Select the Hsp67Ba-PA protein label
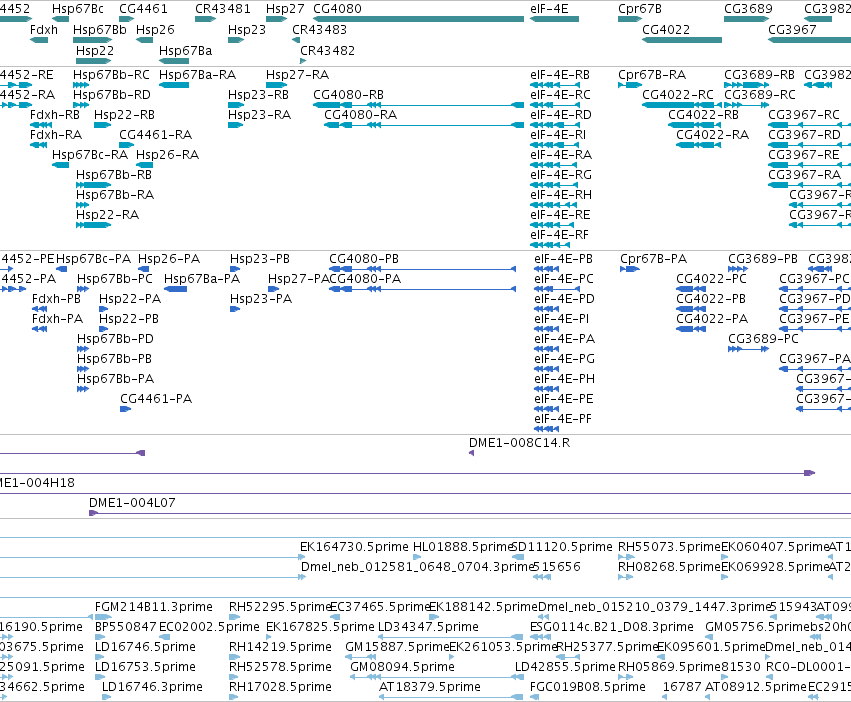851x702 pixels. (x=202, y=279)
